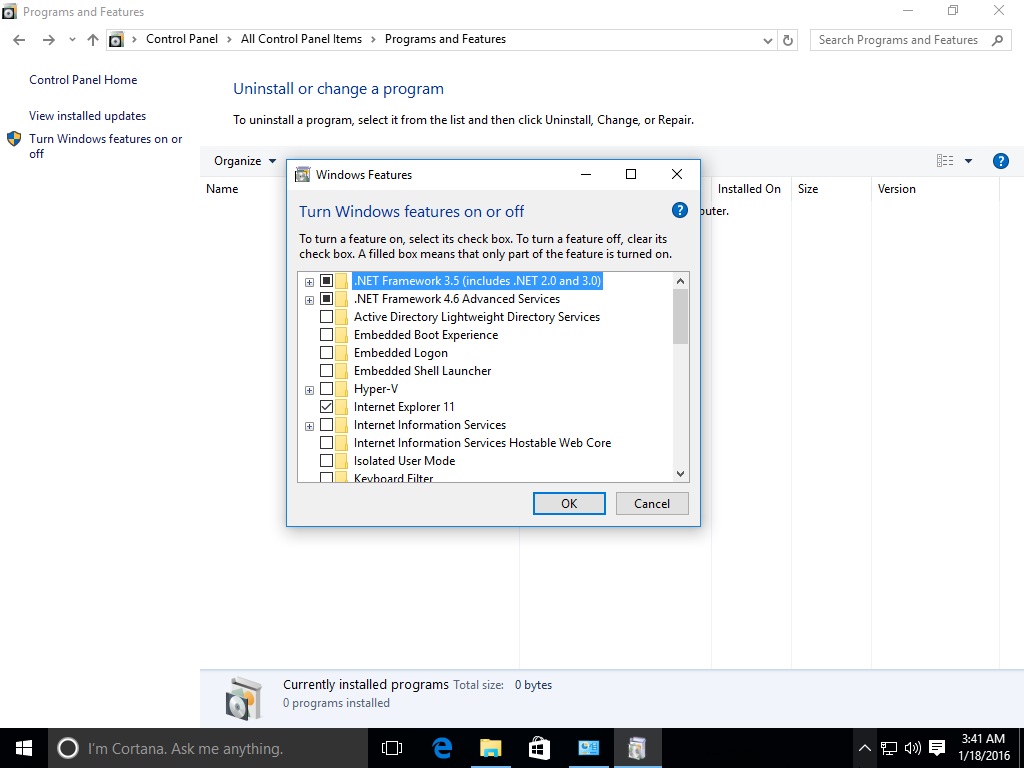Confirm with the OK button

(569, 504)
